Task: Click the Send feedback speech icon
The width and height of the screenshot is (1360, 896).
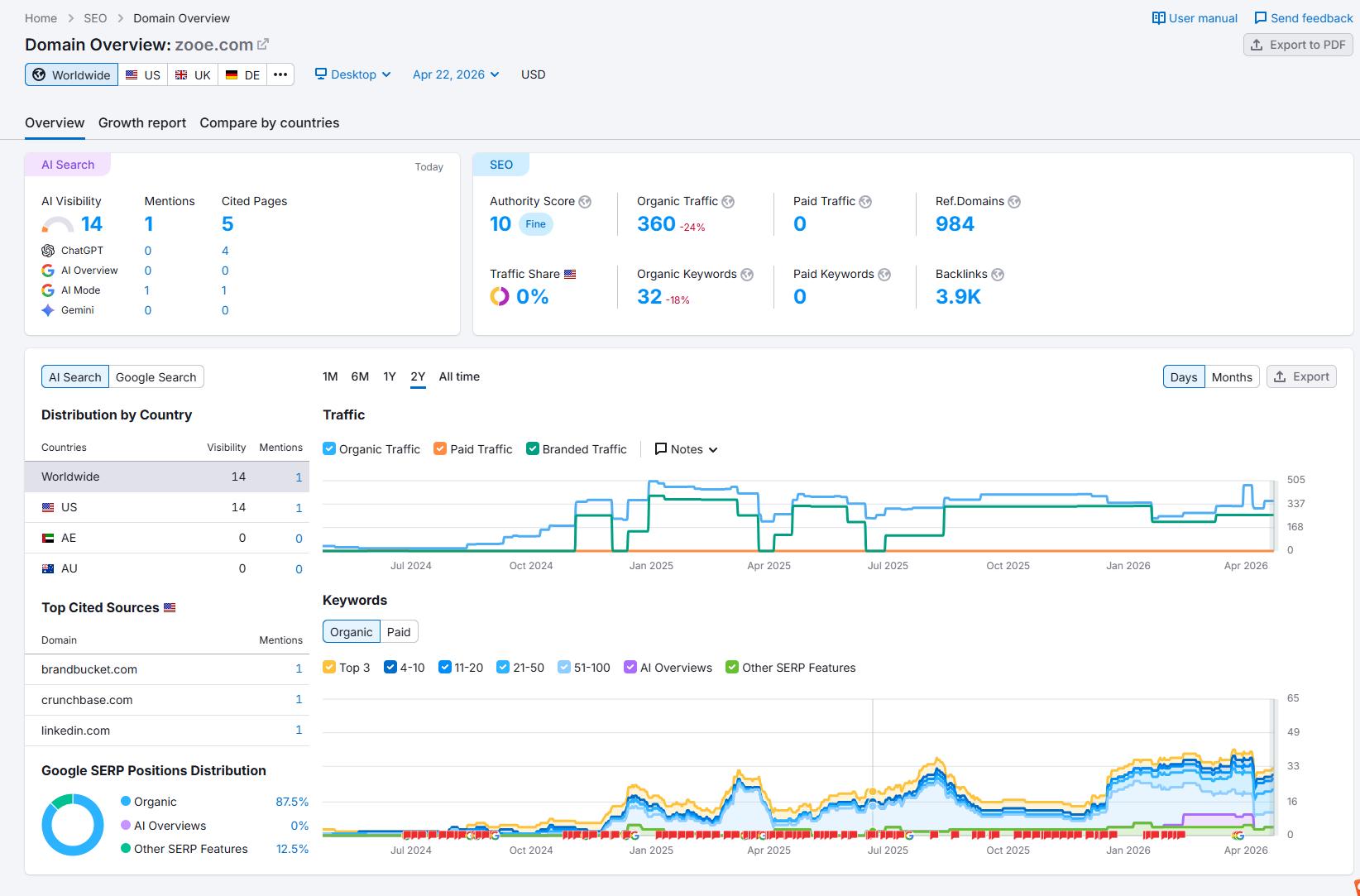Action: pos(1261,18)
